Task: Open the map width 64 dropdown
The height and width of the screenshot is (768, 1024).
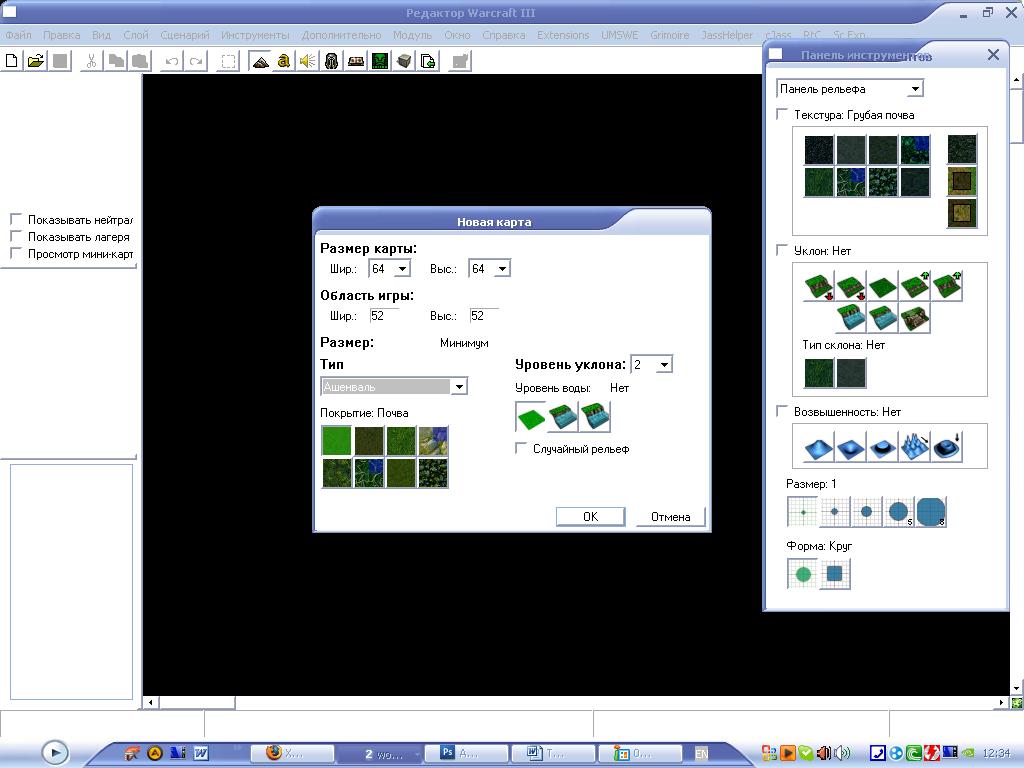Action: 403,269
